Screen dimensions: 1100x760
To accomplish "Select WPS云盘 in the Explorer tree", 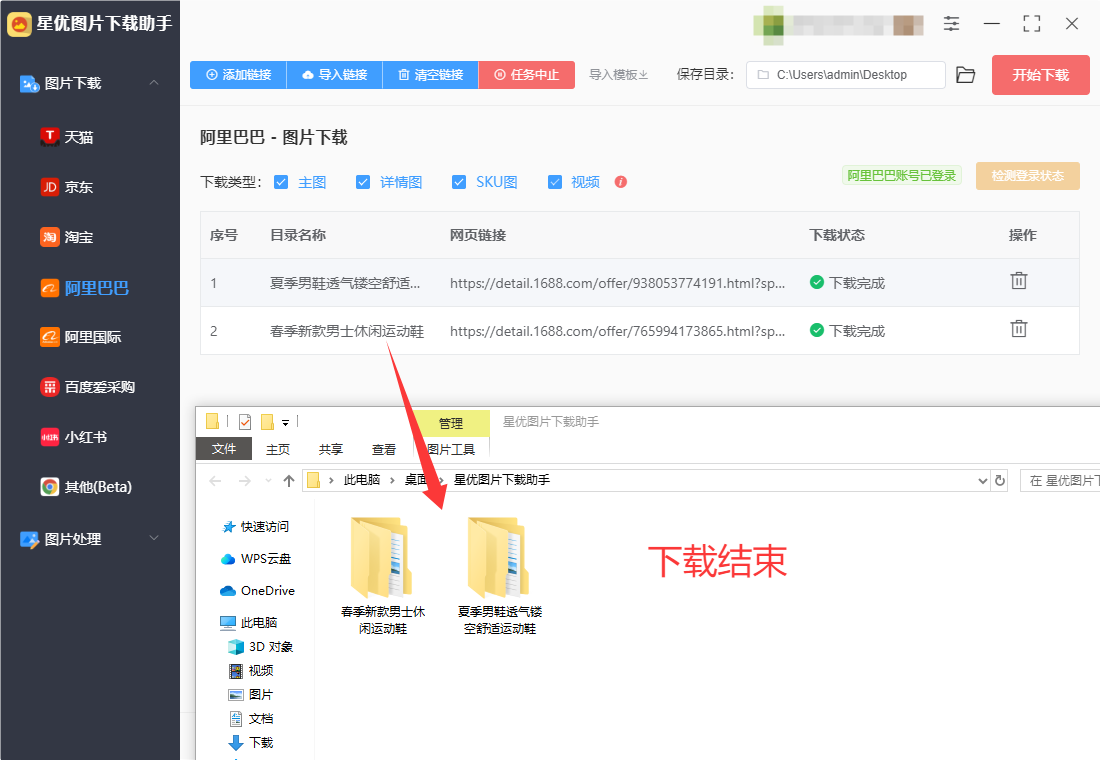I will pyautogui.click(x=256, y=559).
